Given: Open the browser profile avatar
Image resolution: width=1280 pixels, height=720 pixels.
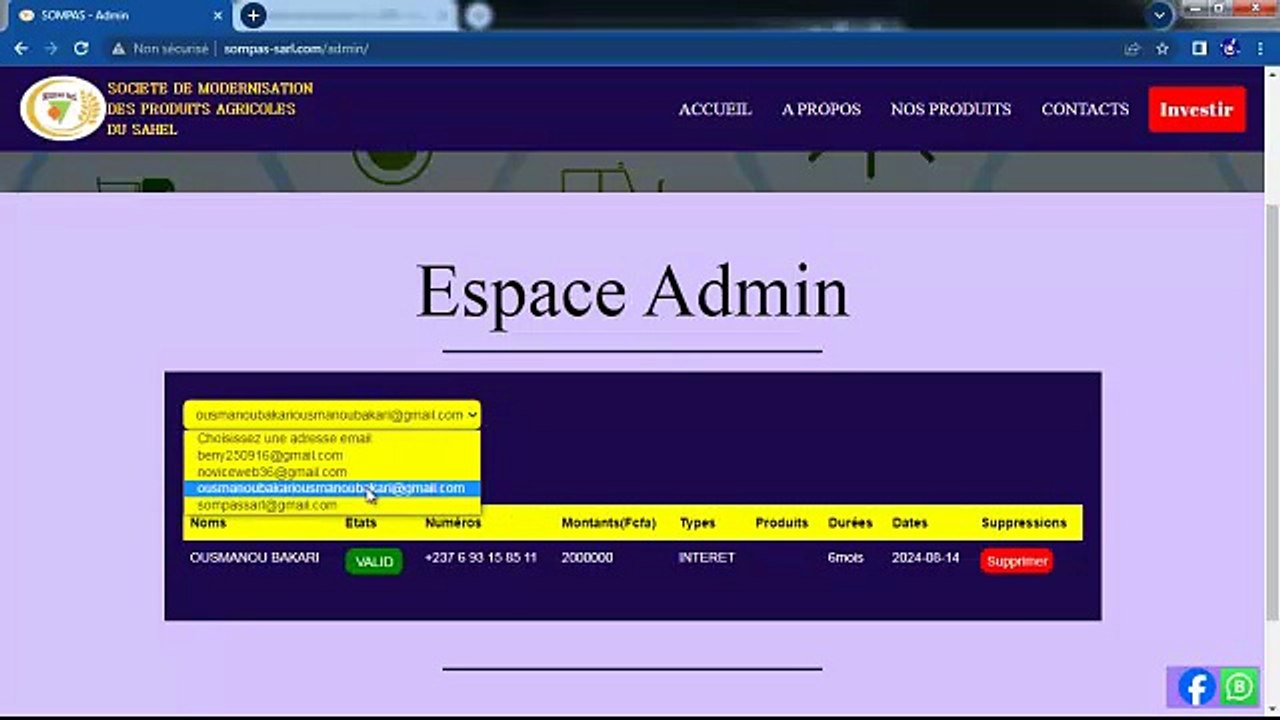Looking at the screenshot, I should tap(1230, 48).
